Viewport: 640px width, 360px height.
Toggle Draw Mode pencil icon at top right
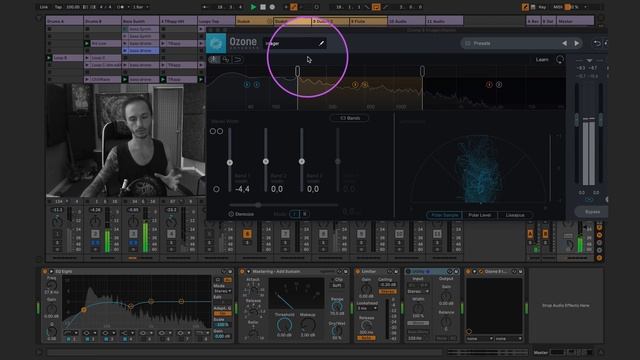click(x=525, y=7)
